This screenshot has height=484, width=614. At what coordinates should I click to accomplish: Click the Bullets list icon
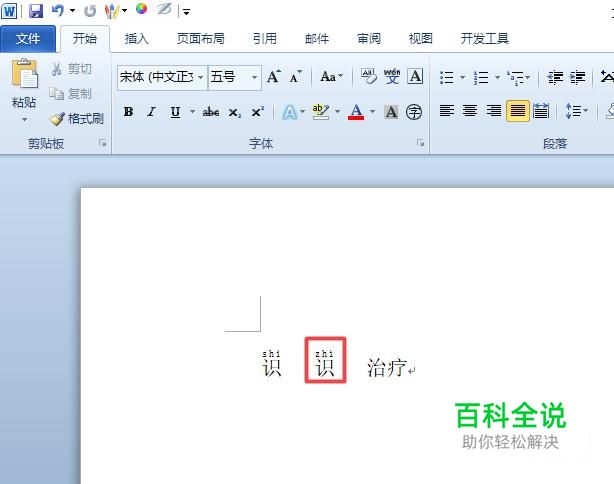446,77
